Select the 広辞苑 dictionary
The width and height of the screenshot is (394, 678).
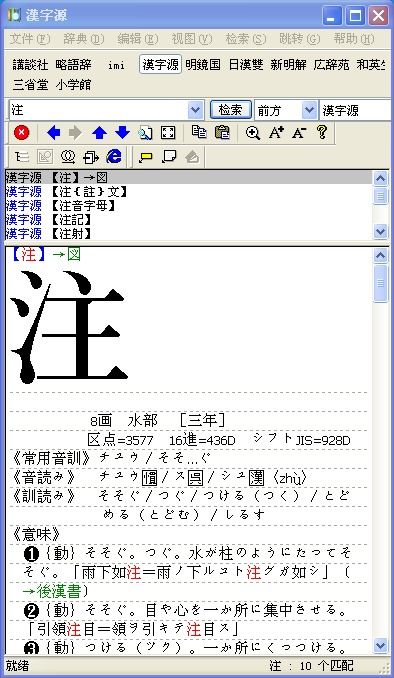331,65
